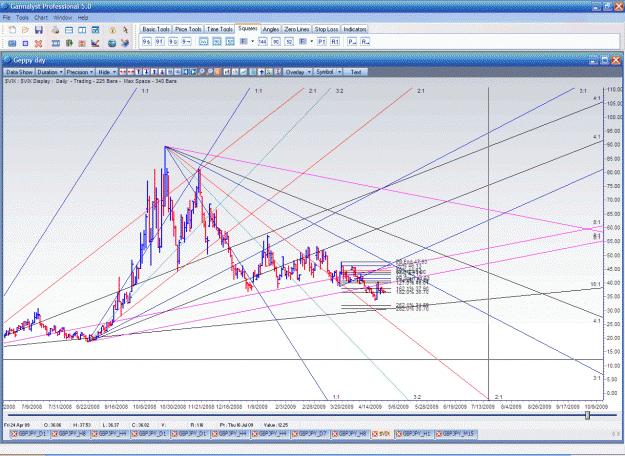Click the Save floppy disk icon
The image size is (625, 456).
coord(39,30)
